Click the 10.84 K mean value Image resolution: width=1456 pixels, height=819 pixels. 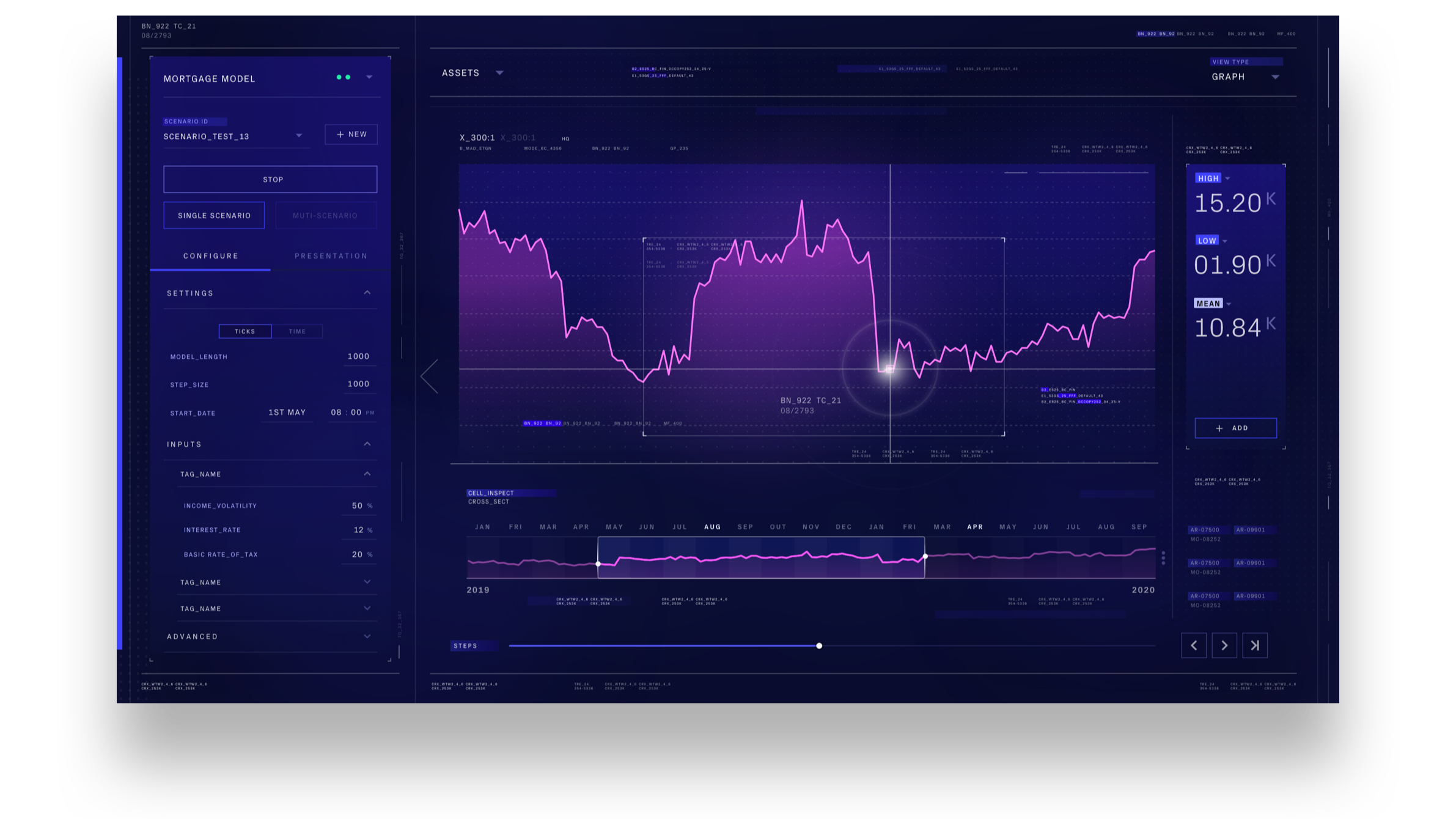coord(1235,328)
